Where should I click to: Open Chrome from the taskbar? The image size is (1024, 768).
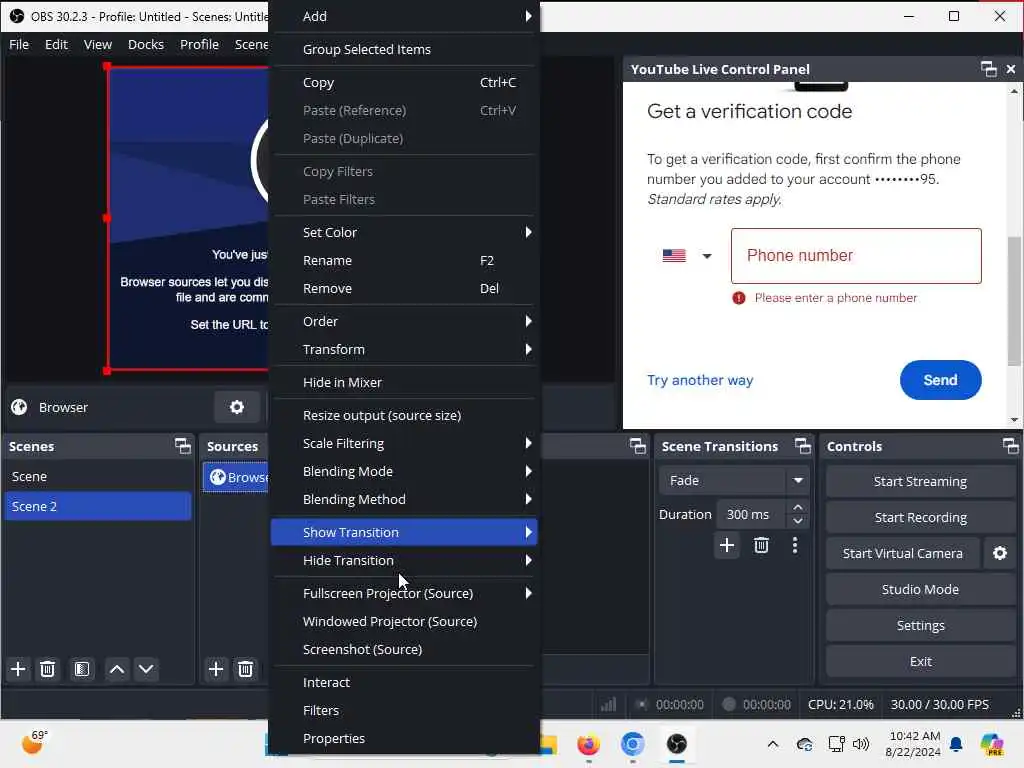(x=632, y=744)
